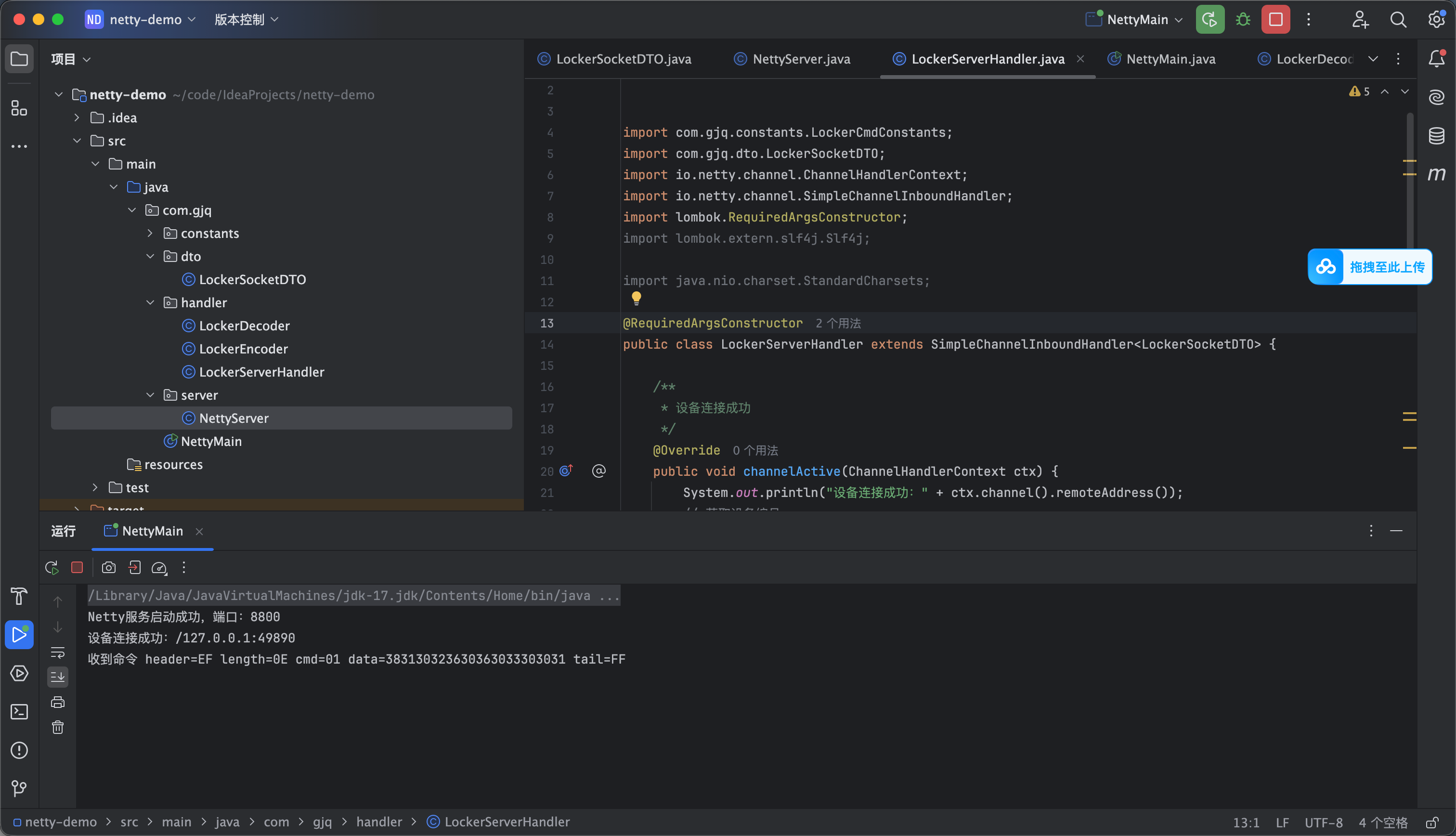The height and width of the screenshot is (836, 1456).
Task: Close the LockerServerHandler.java tab
Action: click(1080, 59)
